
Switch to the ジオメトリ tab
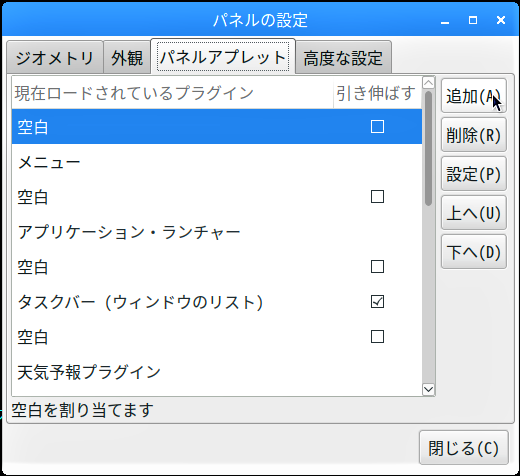(x=55, y=57)
